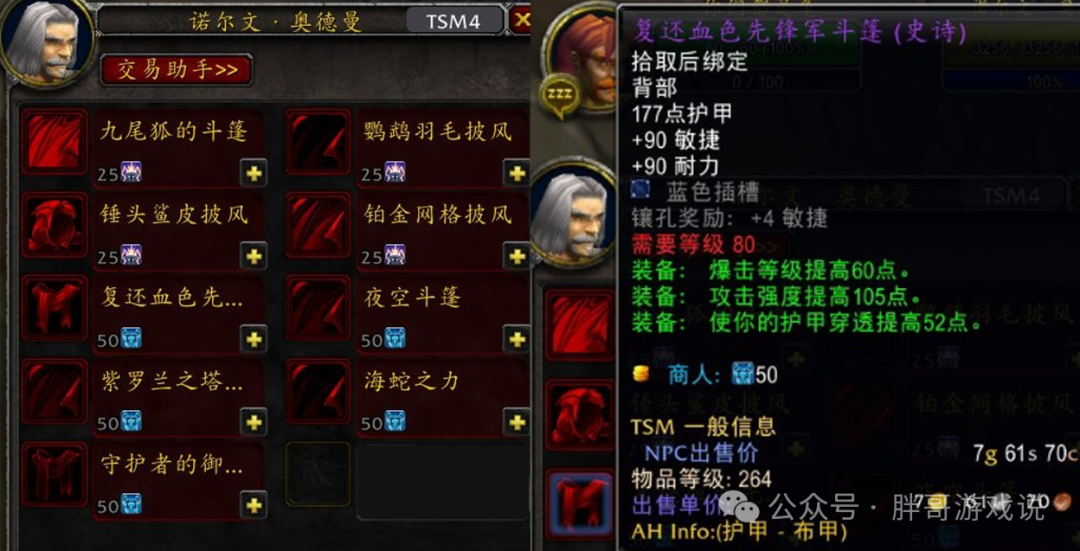Open the TSM4 tab
Image resolution: width=1080 pixels, height=551 pixels.
[x=453, y=21]
